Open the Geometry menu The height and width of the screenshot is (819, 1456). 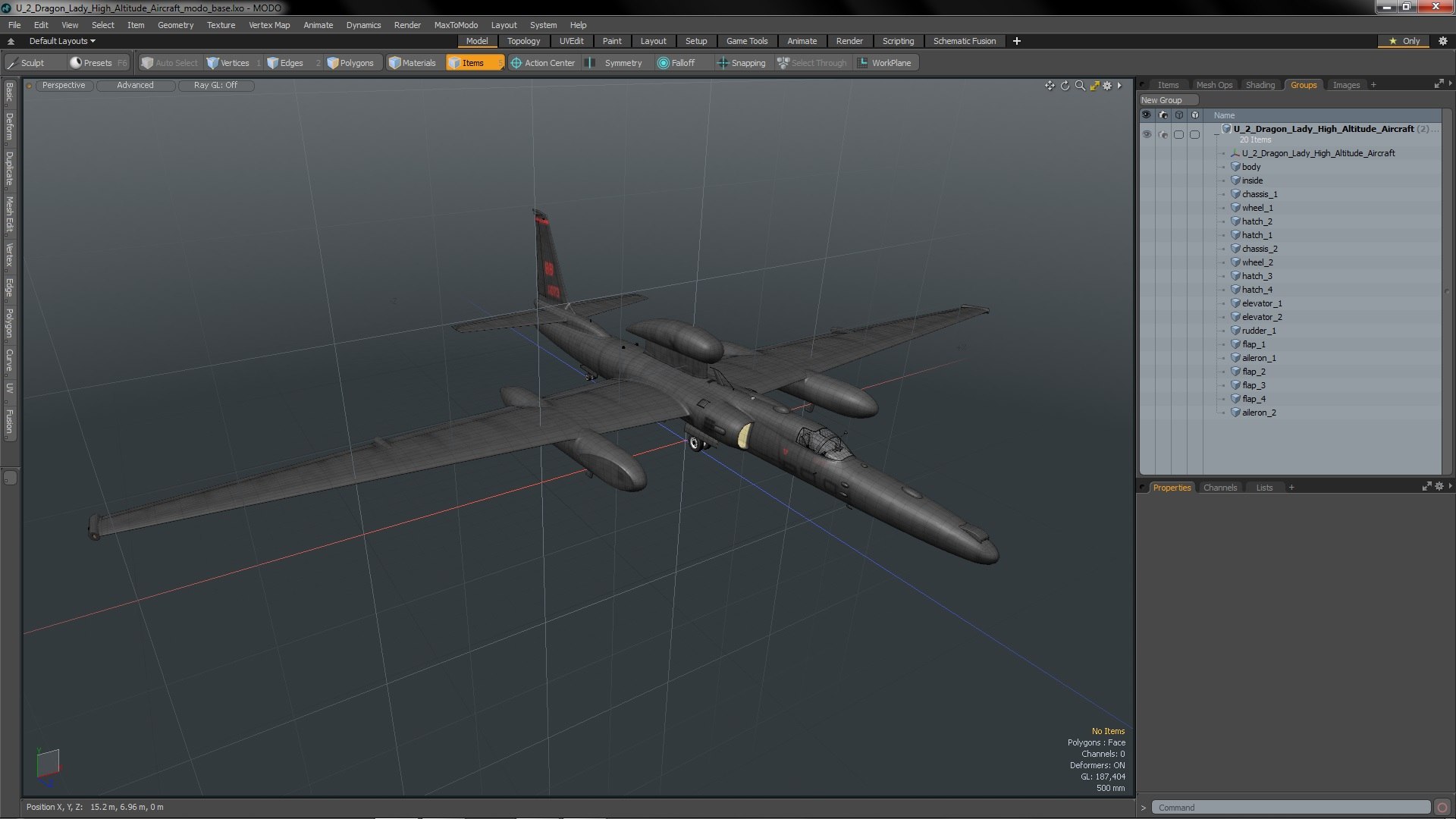175,25
